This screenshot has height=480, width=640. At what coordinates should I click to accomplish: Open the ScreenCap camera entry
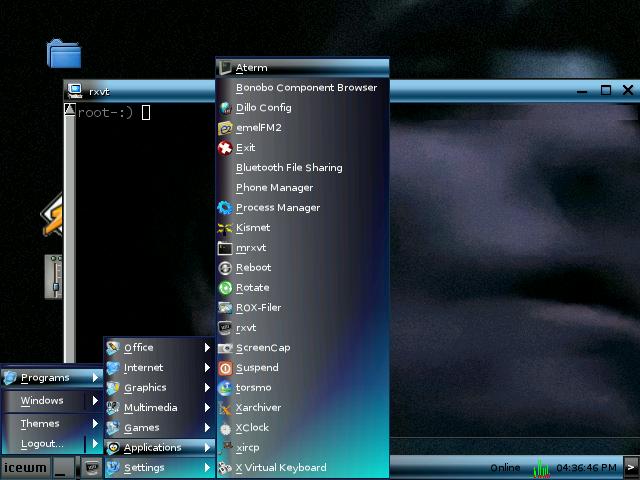(x=225, y=348)
